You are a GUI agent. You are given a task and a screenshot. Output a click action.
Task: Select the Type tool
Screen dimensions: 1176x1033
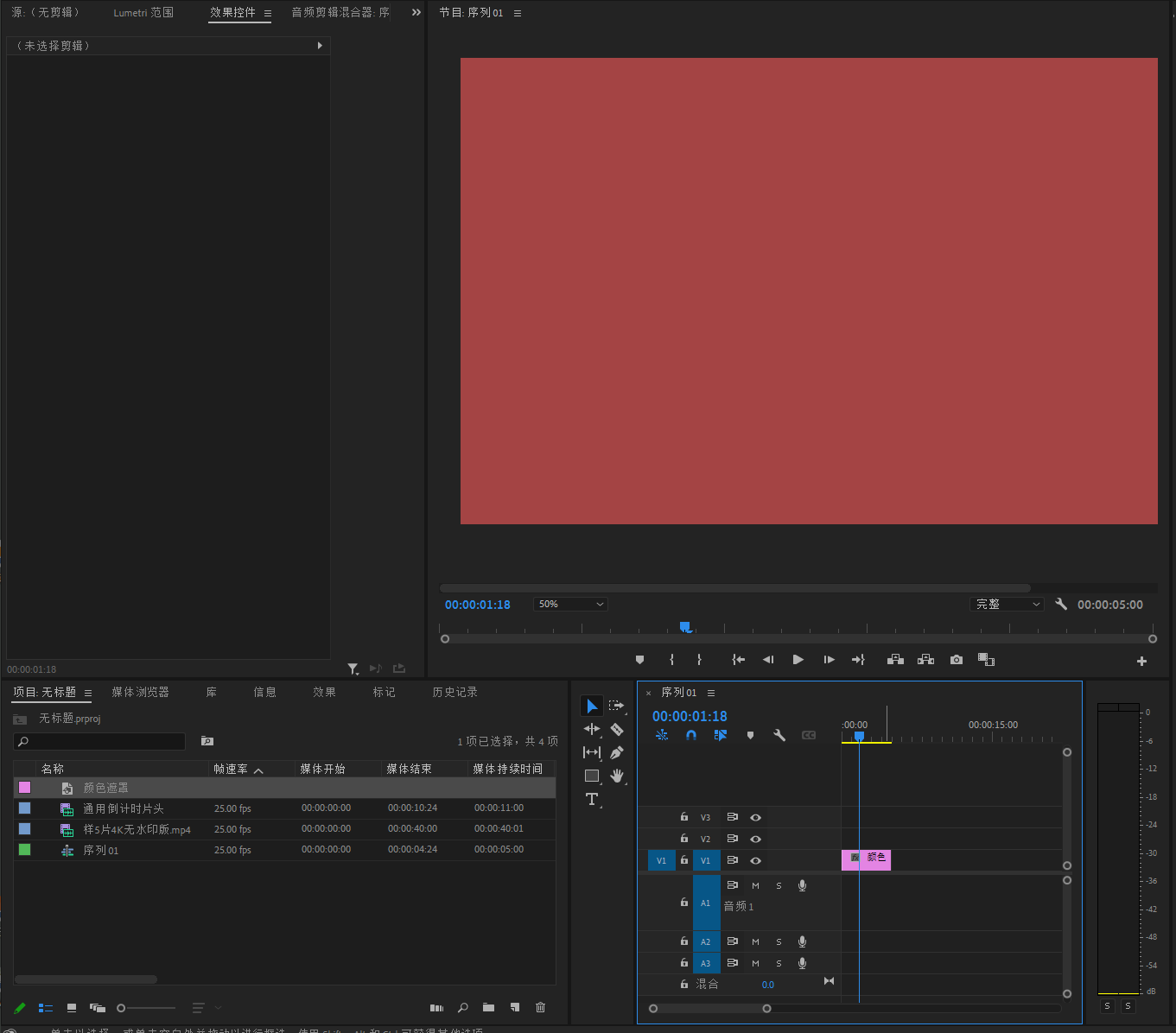coord(592,799)
